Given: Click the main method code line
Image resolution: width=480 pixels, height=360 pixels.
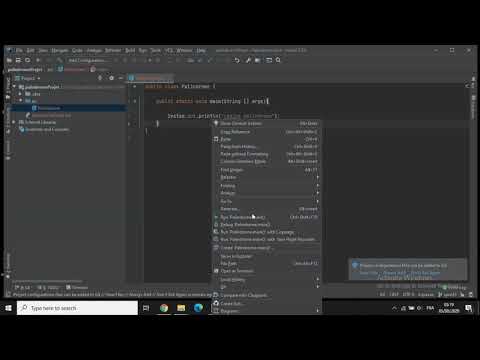Looking at the screenshot, I should 212,101.
